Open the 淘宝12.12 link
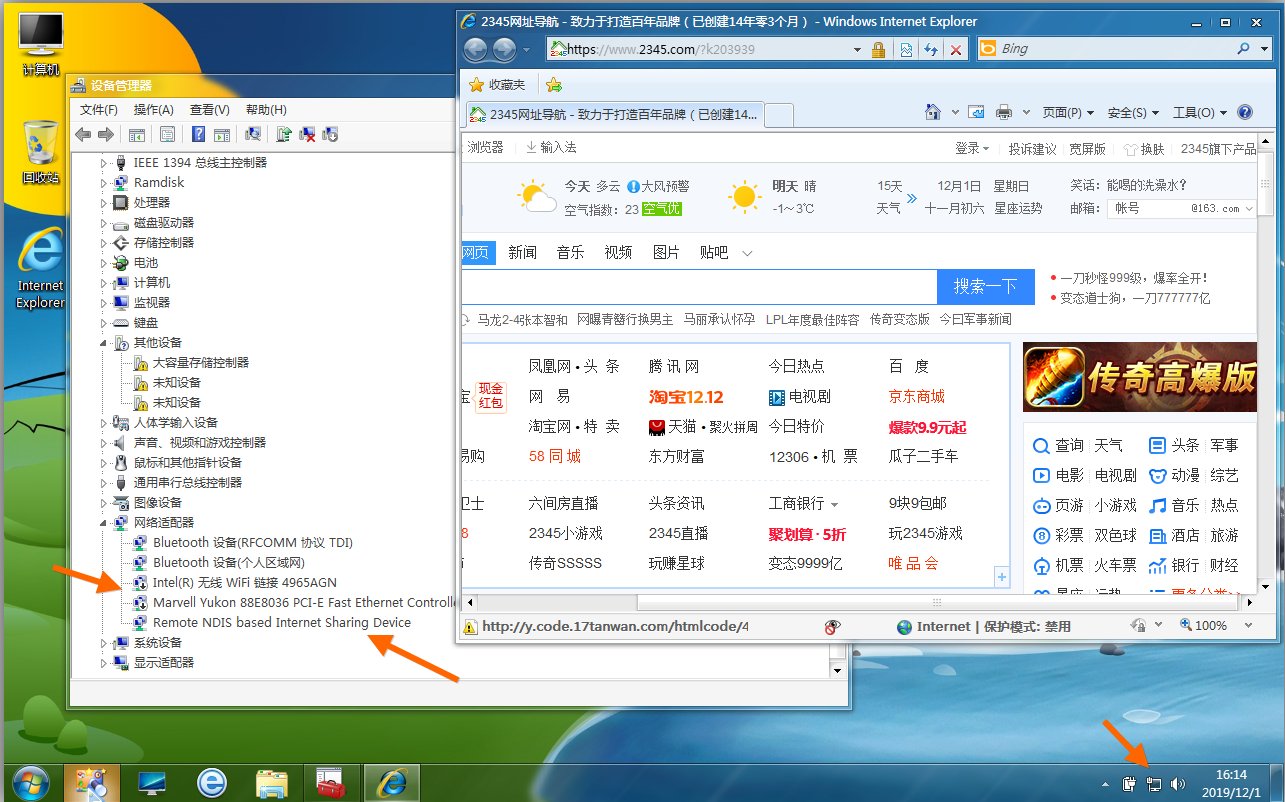 click(686, 397)
